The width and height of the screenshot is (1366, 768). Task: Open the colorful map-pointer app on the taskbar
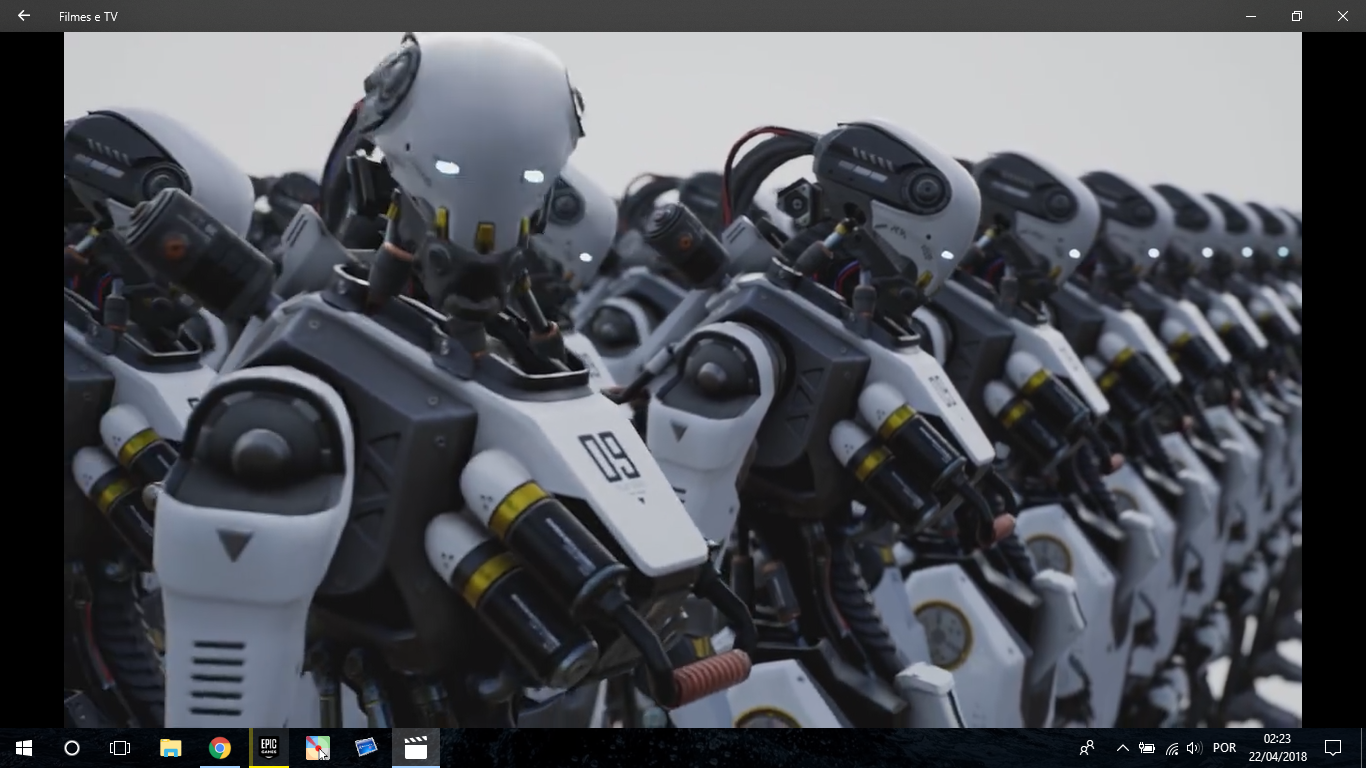[318, 748]
